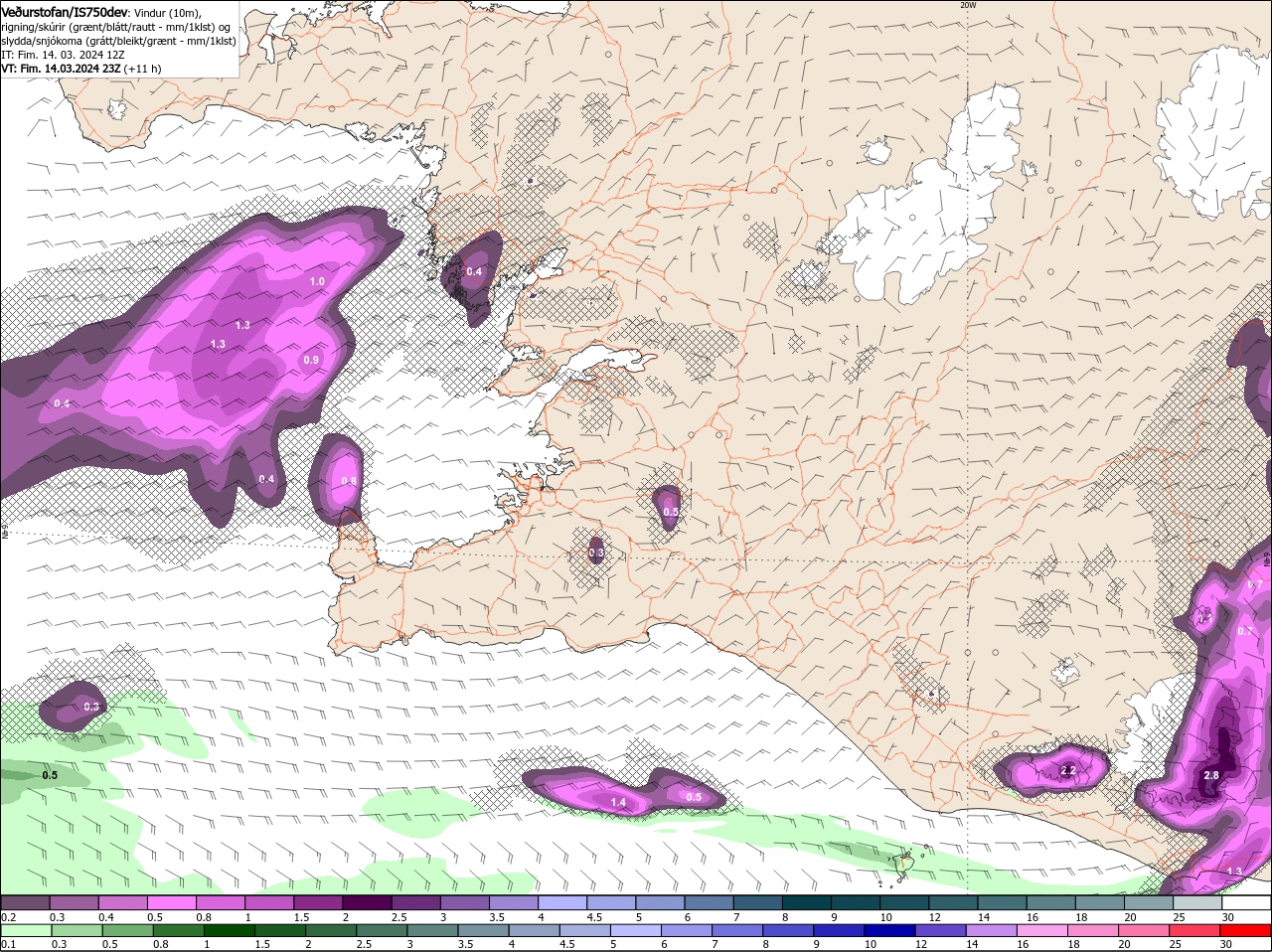Select the 9 swatch in the top snow legend
1272x952 pixels.
point(855,902)
